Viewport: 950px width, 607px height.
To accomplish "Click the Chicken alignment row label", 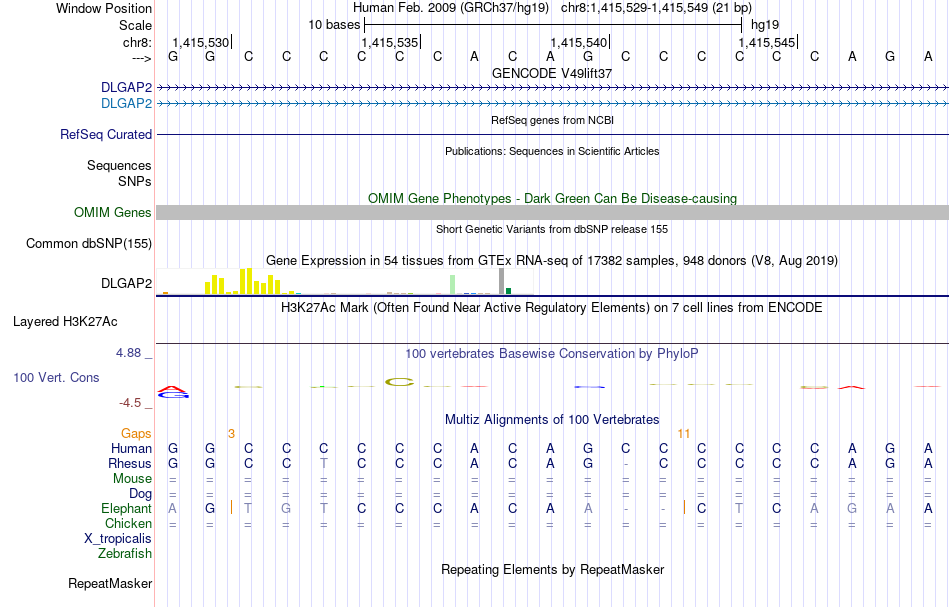I will [x=128, y=523].
